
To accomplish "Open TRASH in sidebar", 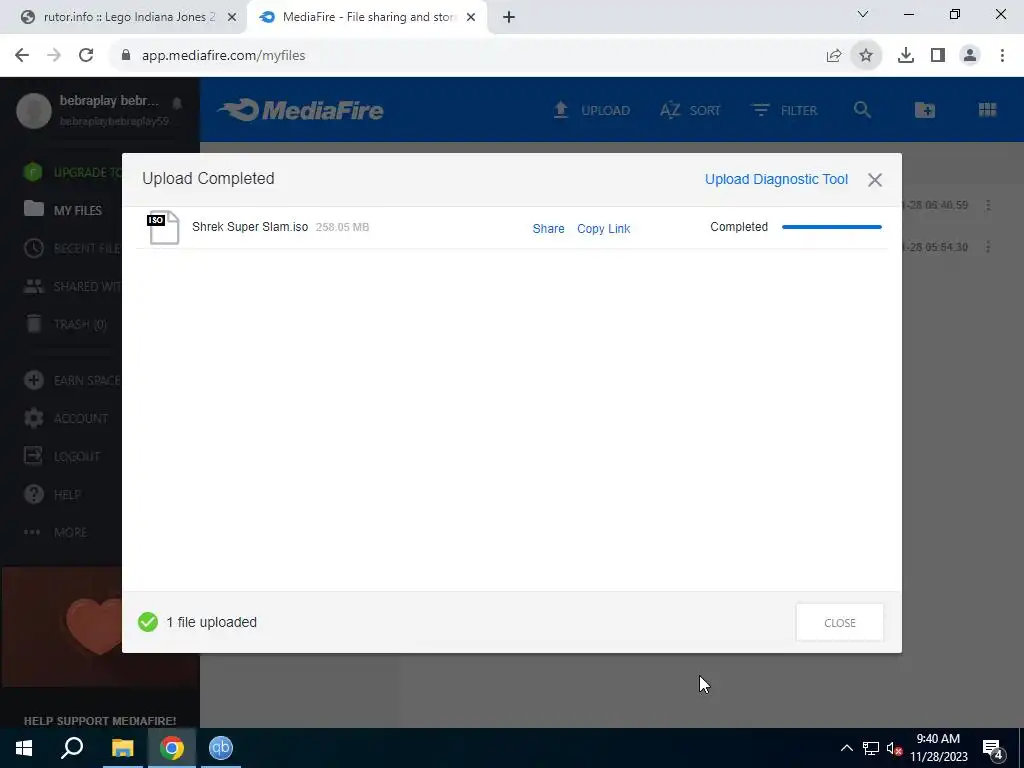I will (x=65, y=324).
